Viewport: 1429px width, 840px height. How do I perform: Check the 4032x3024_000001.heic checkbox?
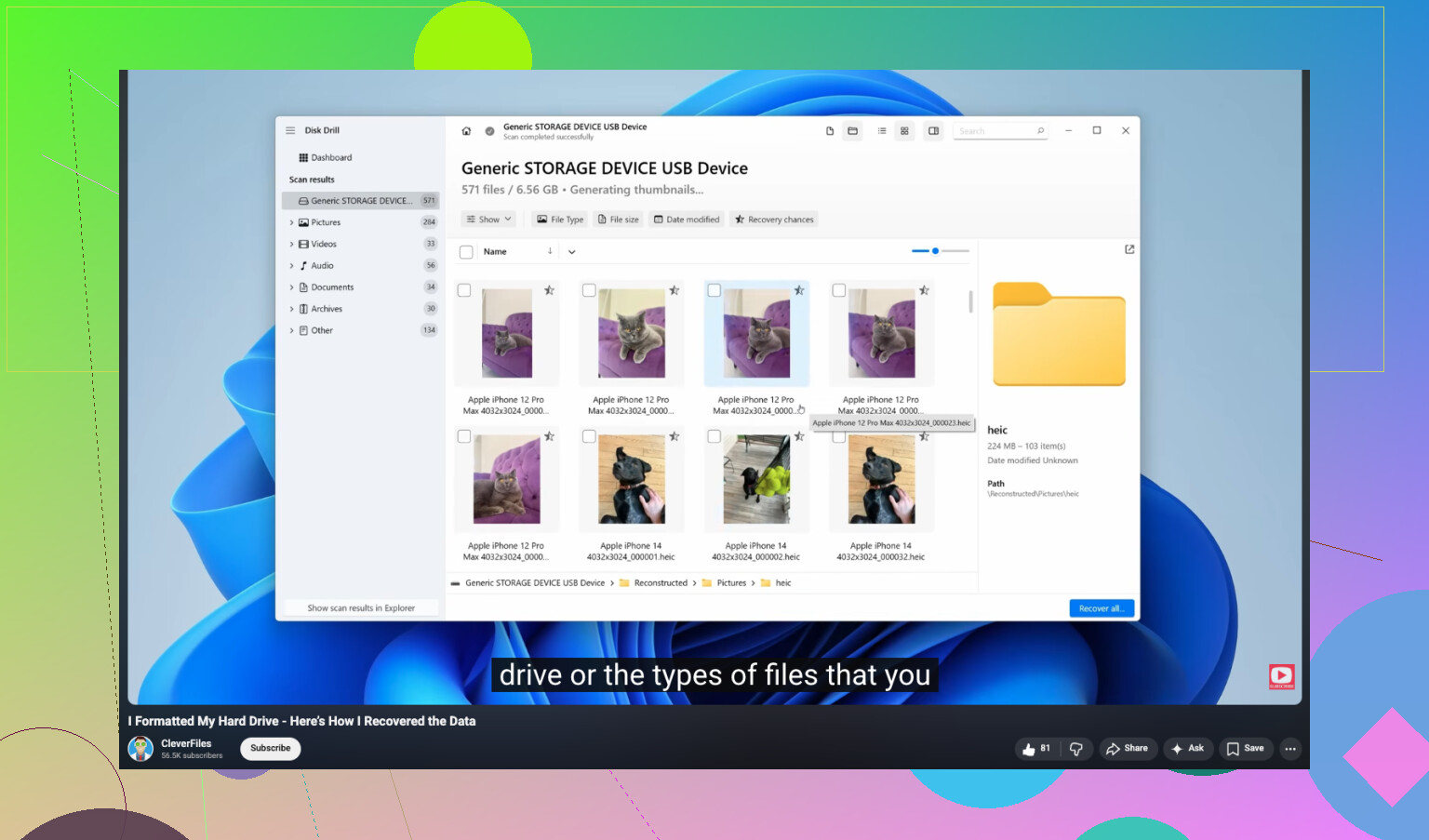pos(589,436)
